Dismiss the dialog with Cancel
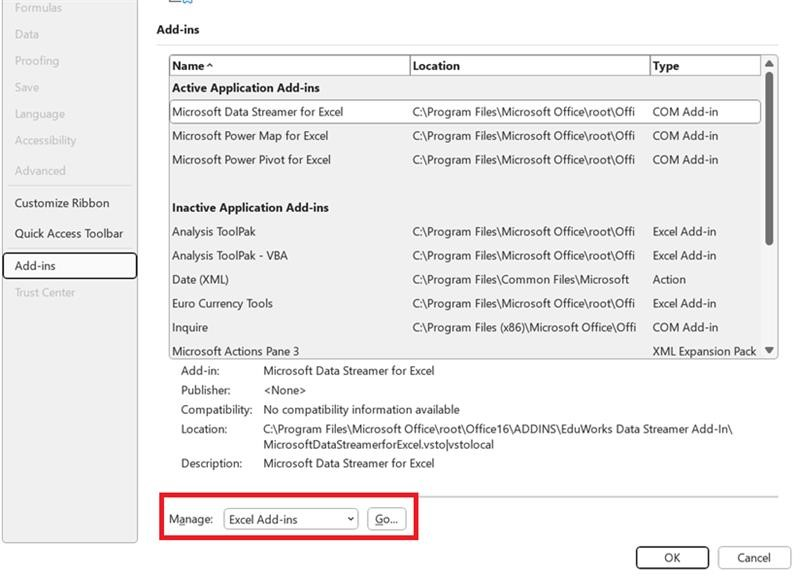Screen dimensions: 800x579 753,557
